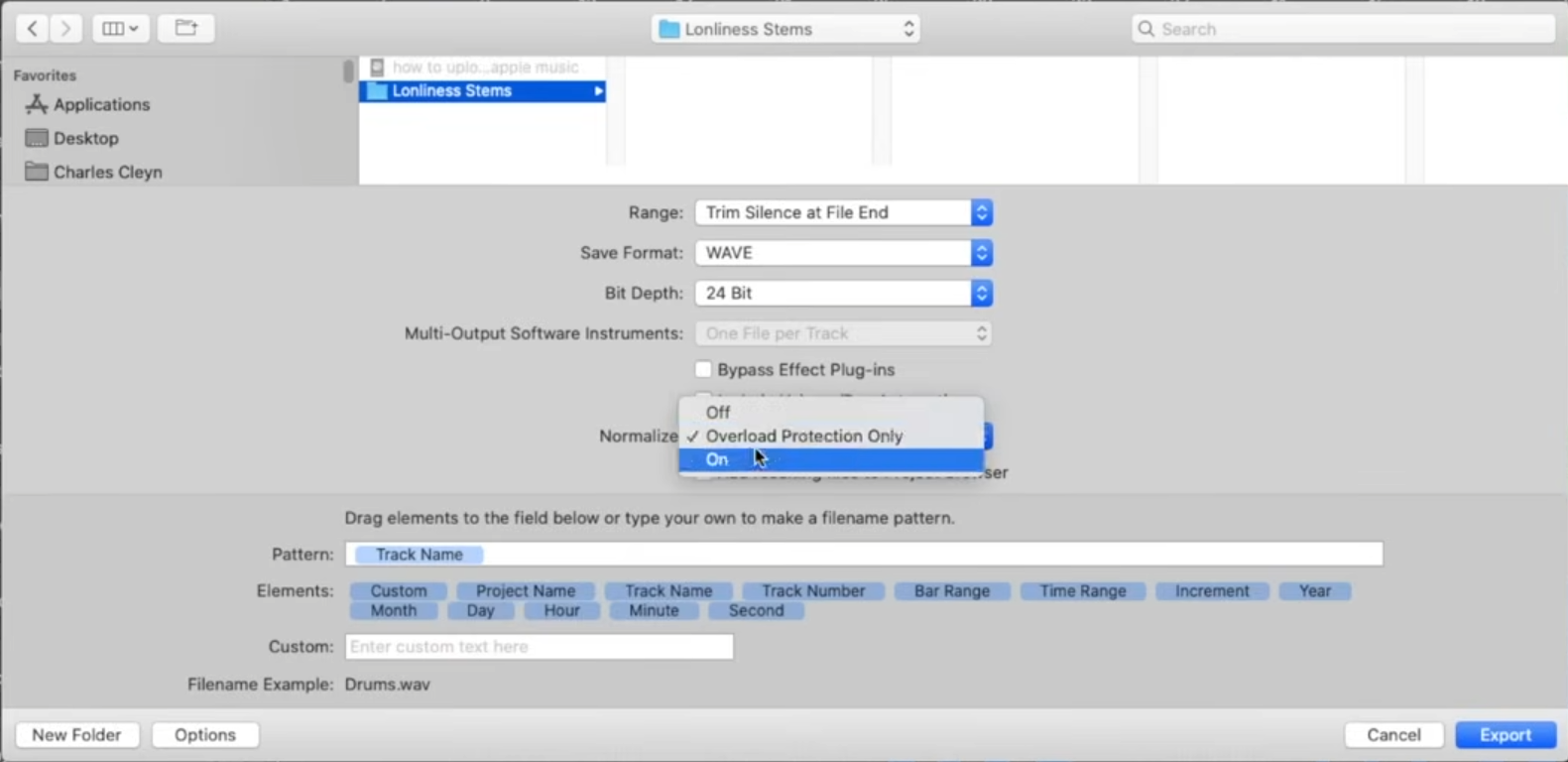Go forward with the right arrow button

pyautogui.click(x=66, y=29)
